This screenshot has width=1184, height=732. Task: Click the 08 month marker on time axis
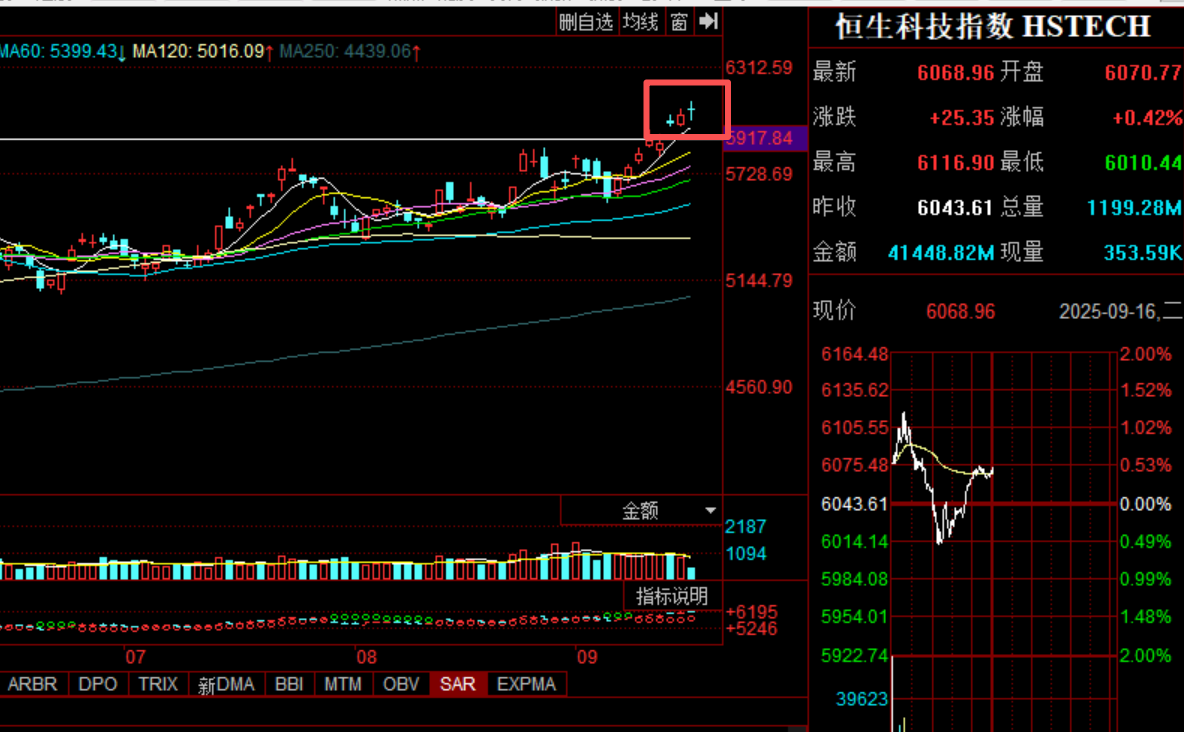click(x=366, y=656)
